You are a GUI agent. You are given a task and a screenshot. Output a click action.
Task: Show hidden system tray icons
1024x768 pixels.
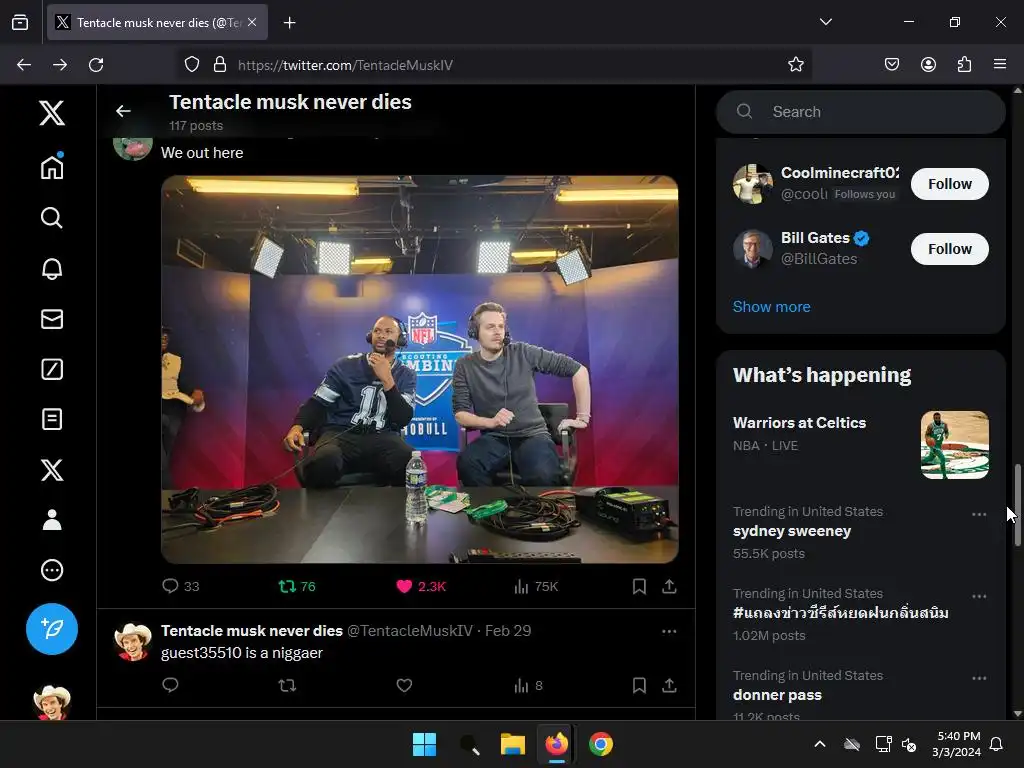click(x=820, y=744)
